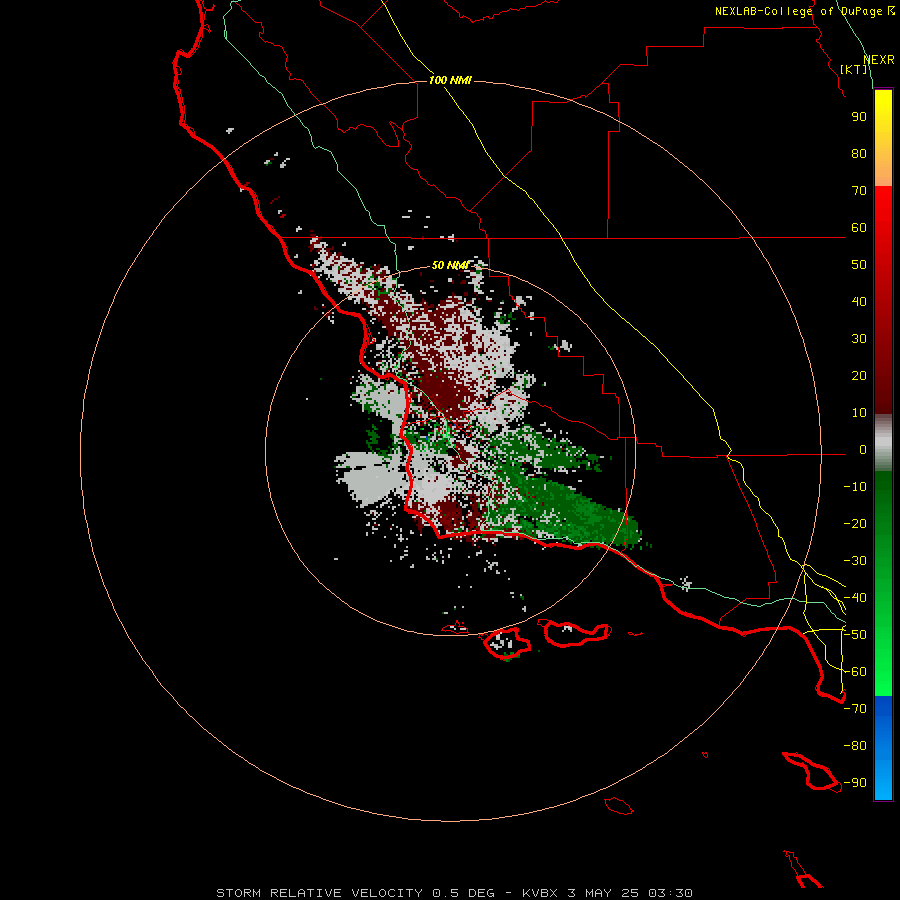The image size is (900, 900).
Task: Click the NEXLAB-College of DuPage credit text
Action: (805, 11)
